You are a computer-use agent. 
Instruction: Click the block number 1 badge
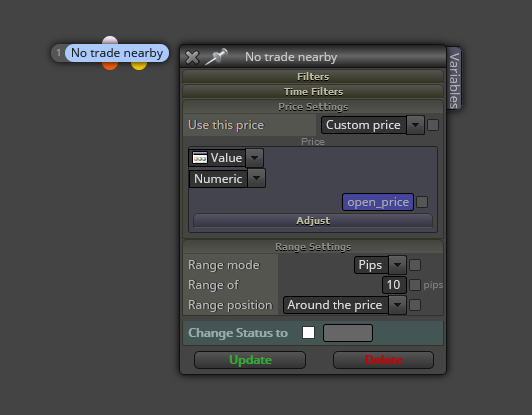point(58,53)
